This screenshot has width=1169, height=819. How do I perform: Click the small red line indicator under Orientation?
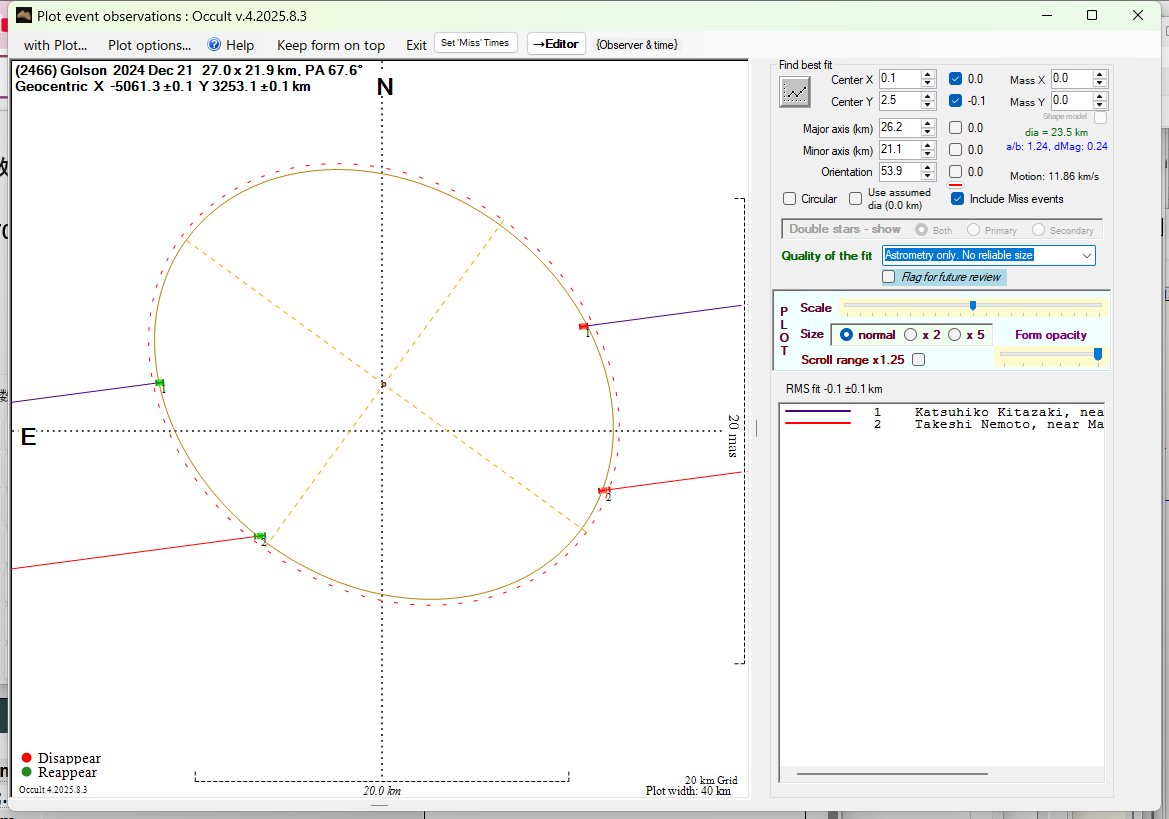(955, 185)
